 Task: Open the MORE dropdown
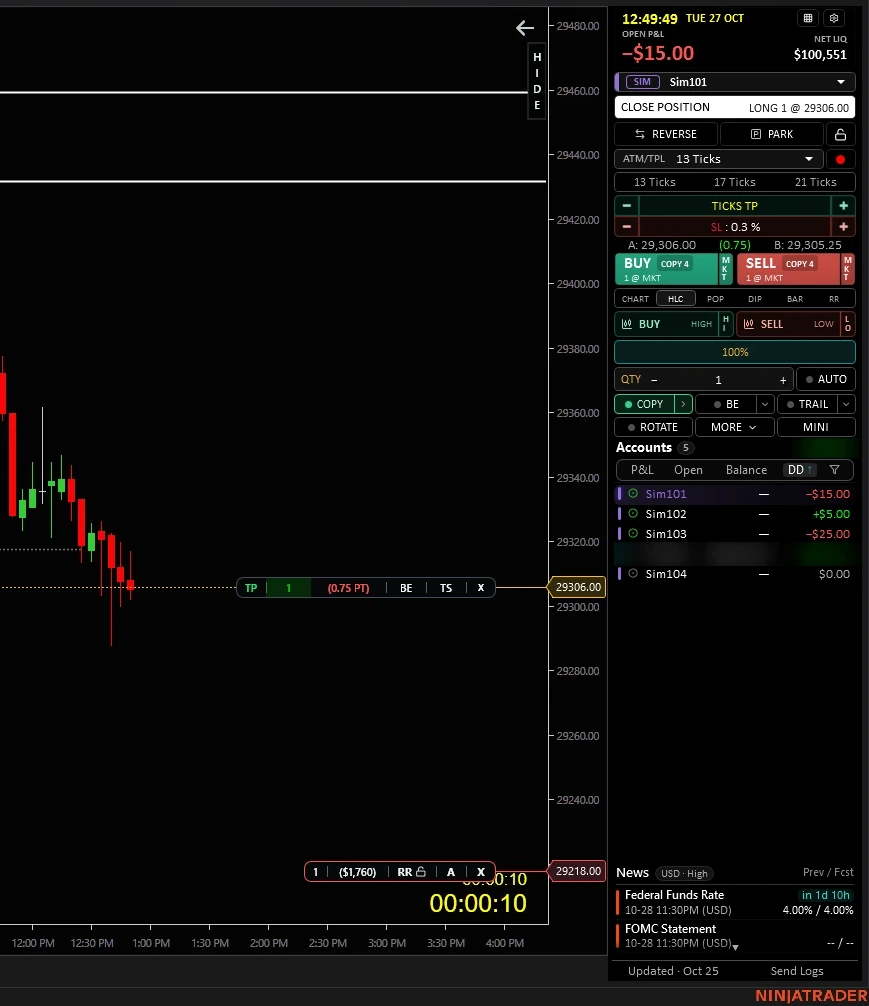click(734, 427)
